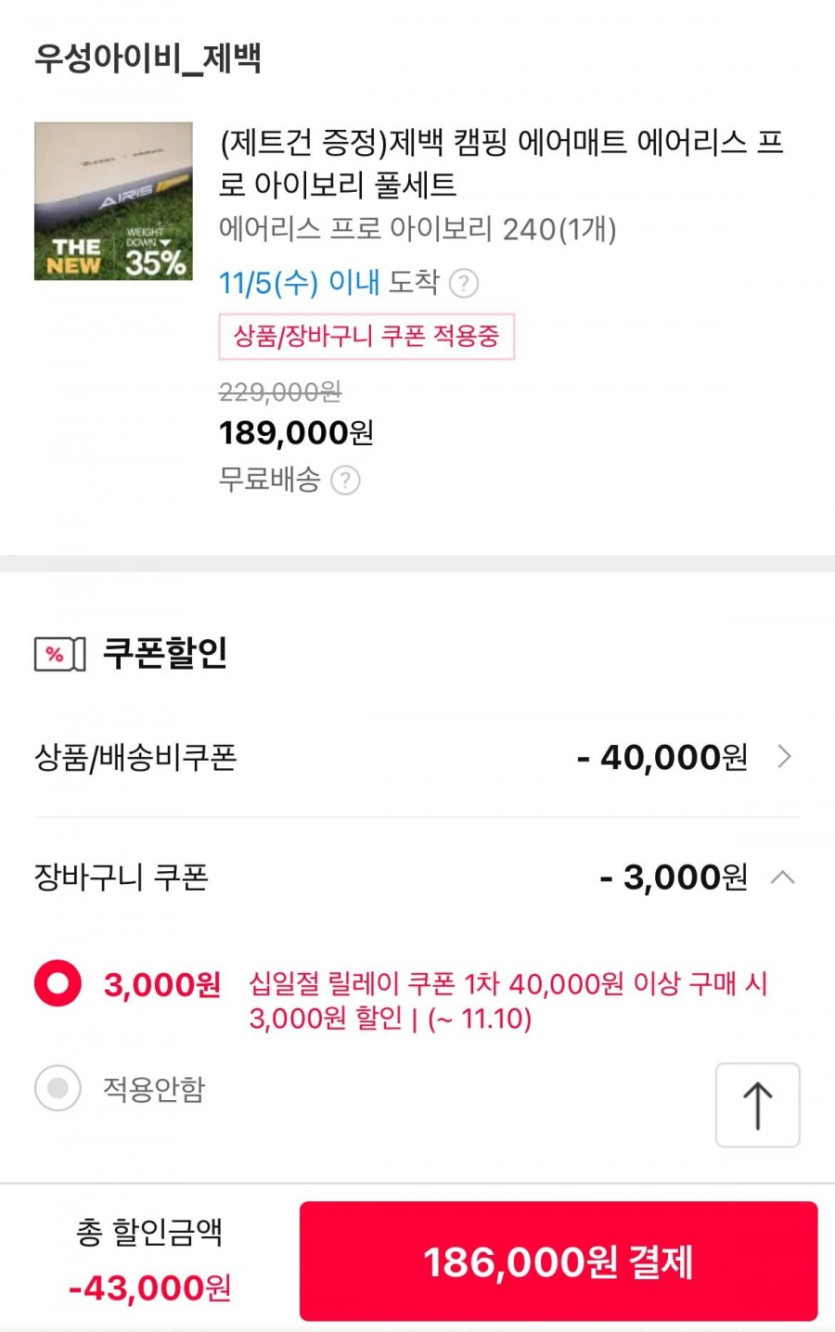Image resolution: width=835 pixels, height=1332 pixels.
Task: Tap the -3,000원 cart coupon amount
Action: 673,878
